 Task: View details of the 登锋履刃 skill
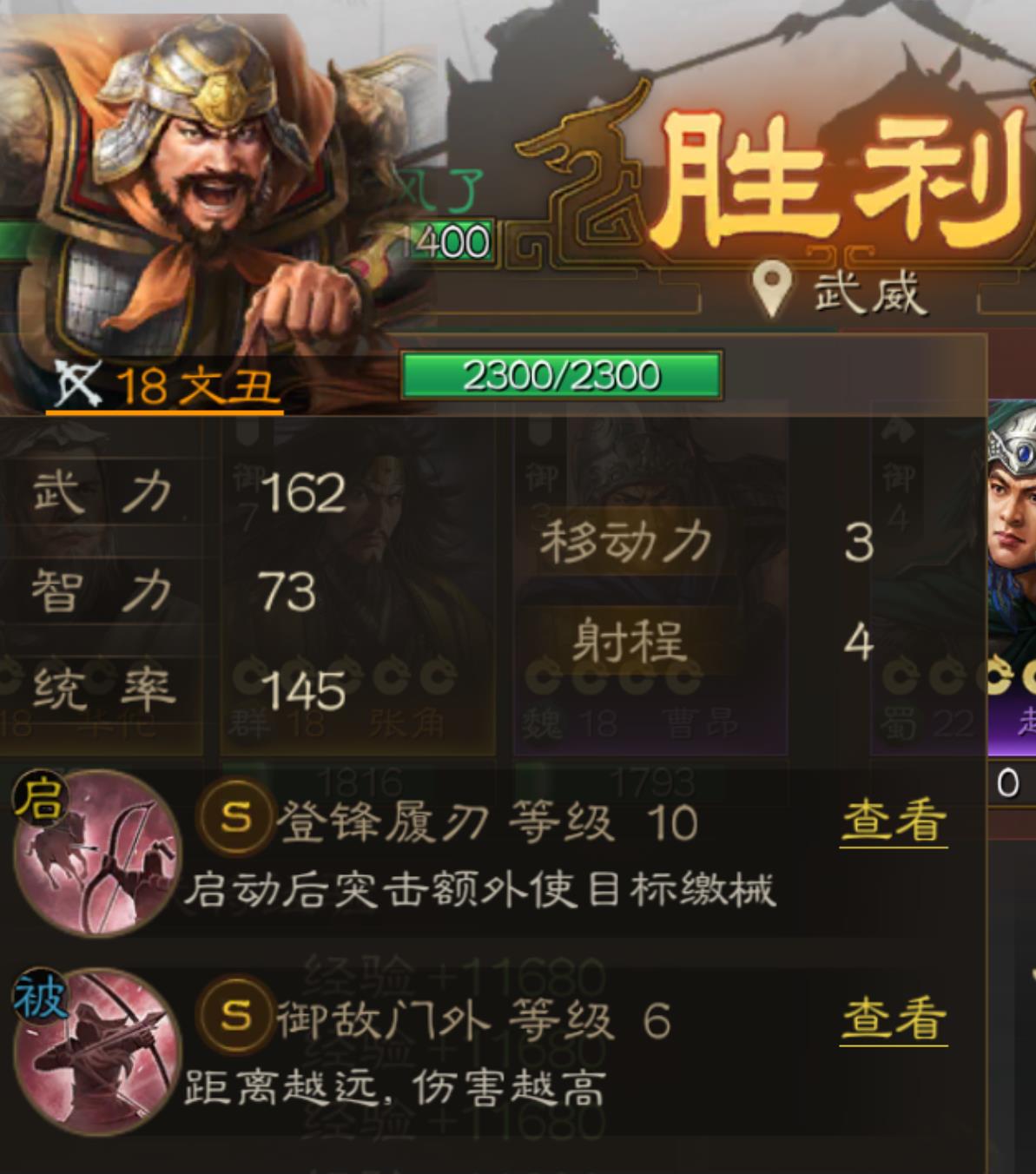click(894, 821)
